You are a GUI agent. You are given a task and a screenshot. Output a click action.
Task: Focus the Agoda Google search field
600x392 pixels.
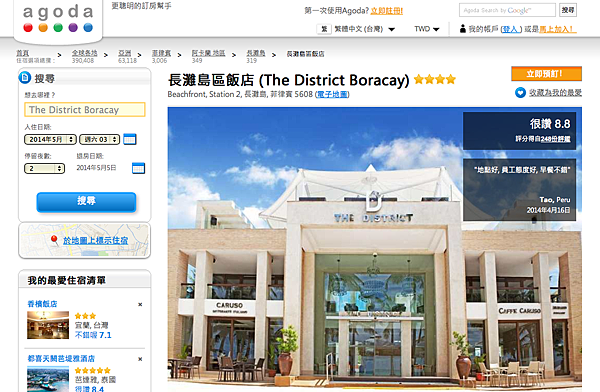(507, 10)
